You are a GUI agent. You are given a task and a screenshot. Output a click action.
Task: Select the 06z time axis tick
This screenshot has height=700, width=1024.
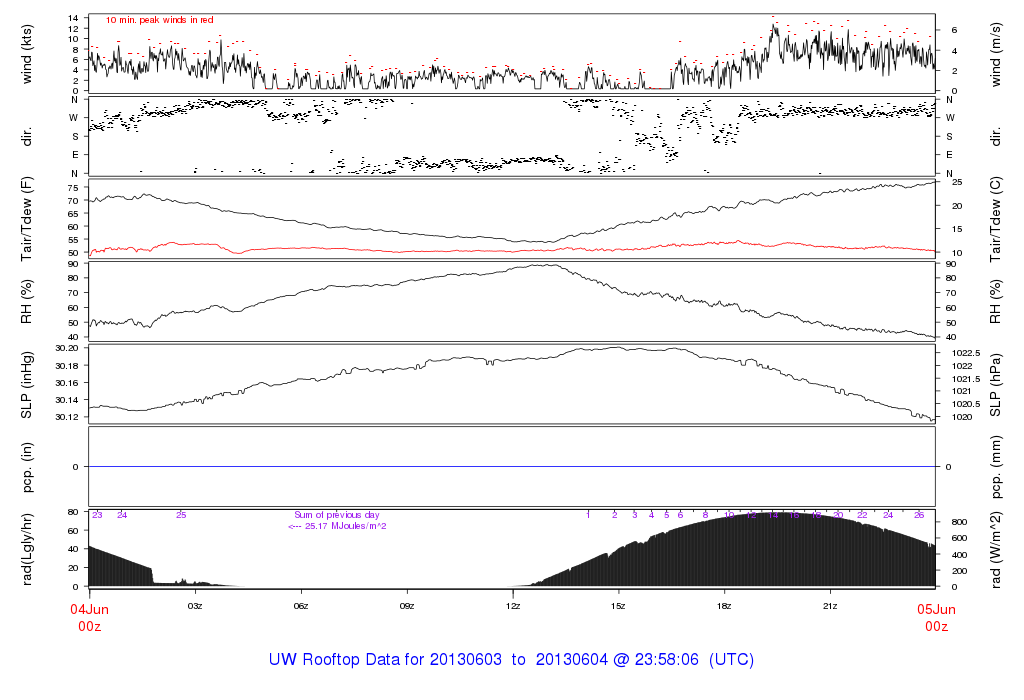[301, 606]
